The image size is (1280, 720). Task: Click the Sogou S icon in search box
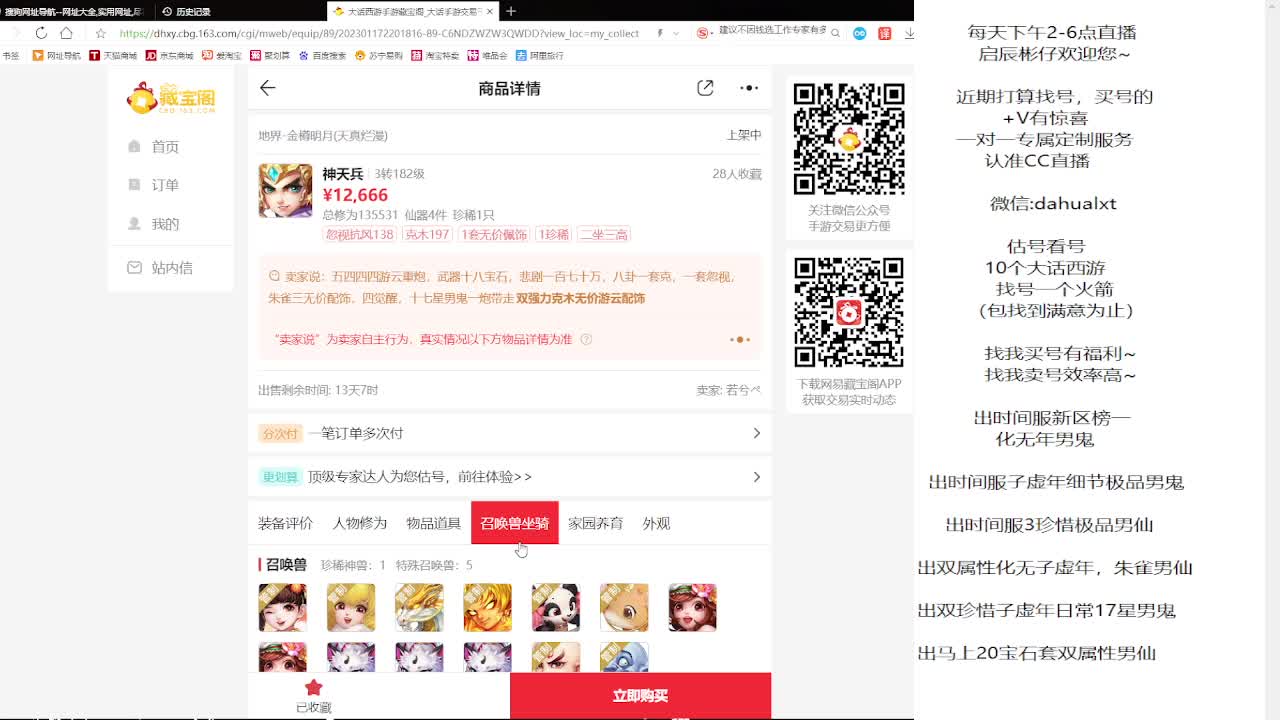[x=704, y=33]
